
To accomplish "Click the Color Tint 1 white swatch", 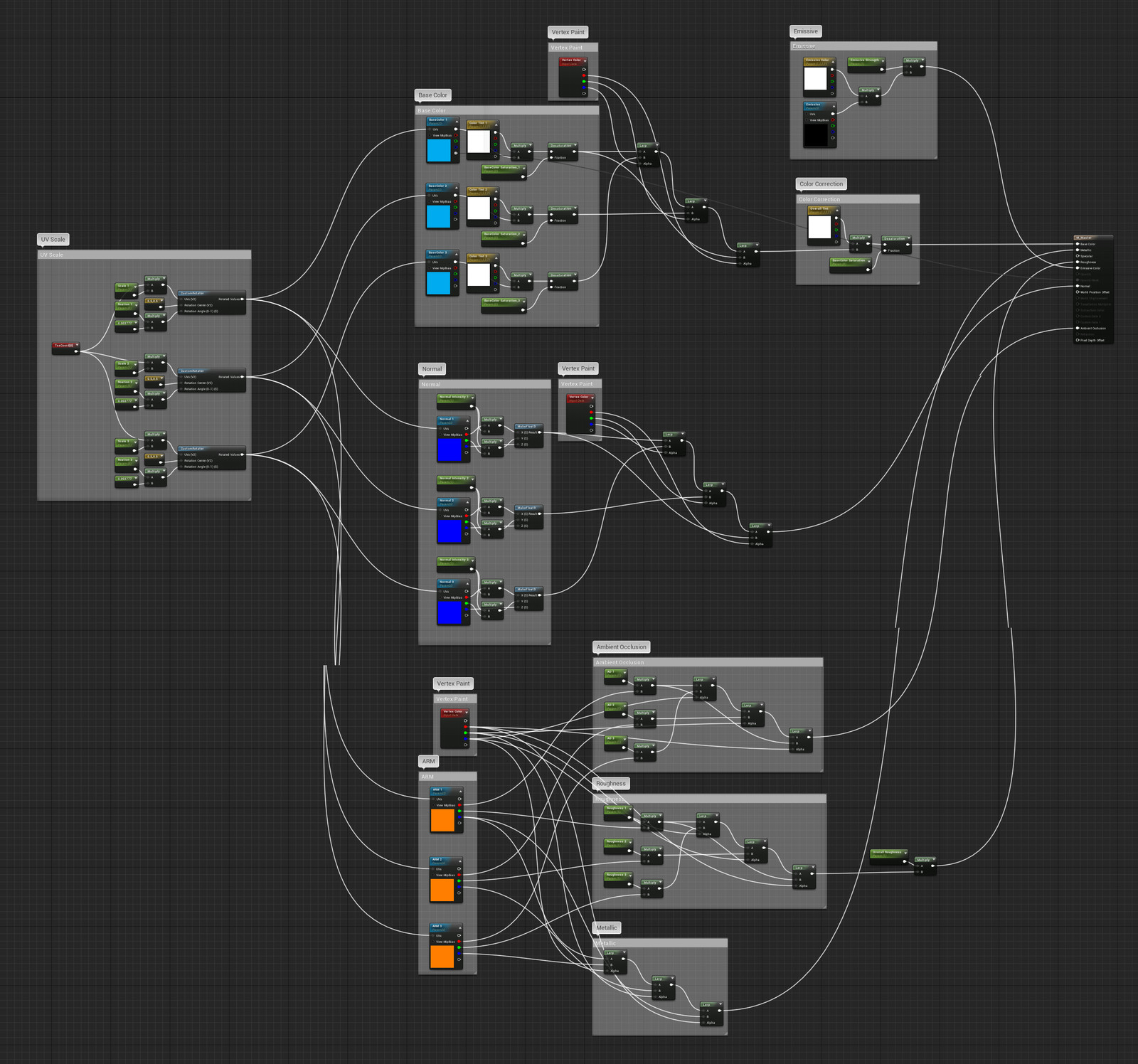I will click(479, 142).
